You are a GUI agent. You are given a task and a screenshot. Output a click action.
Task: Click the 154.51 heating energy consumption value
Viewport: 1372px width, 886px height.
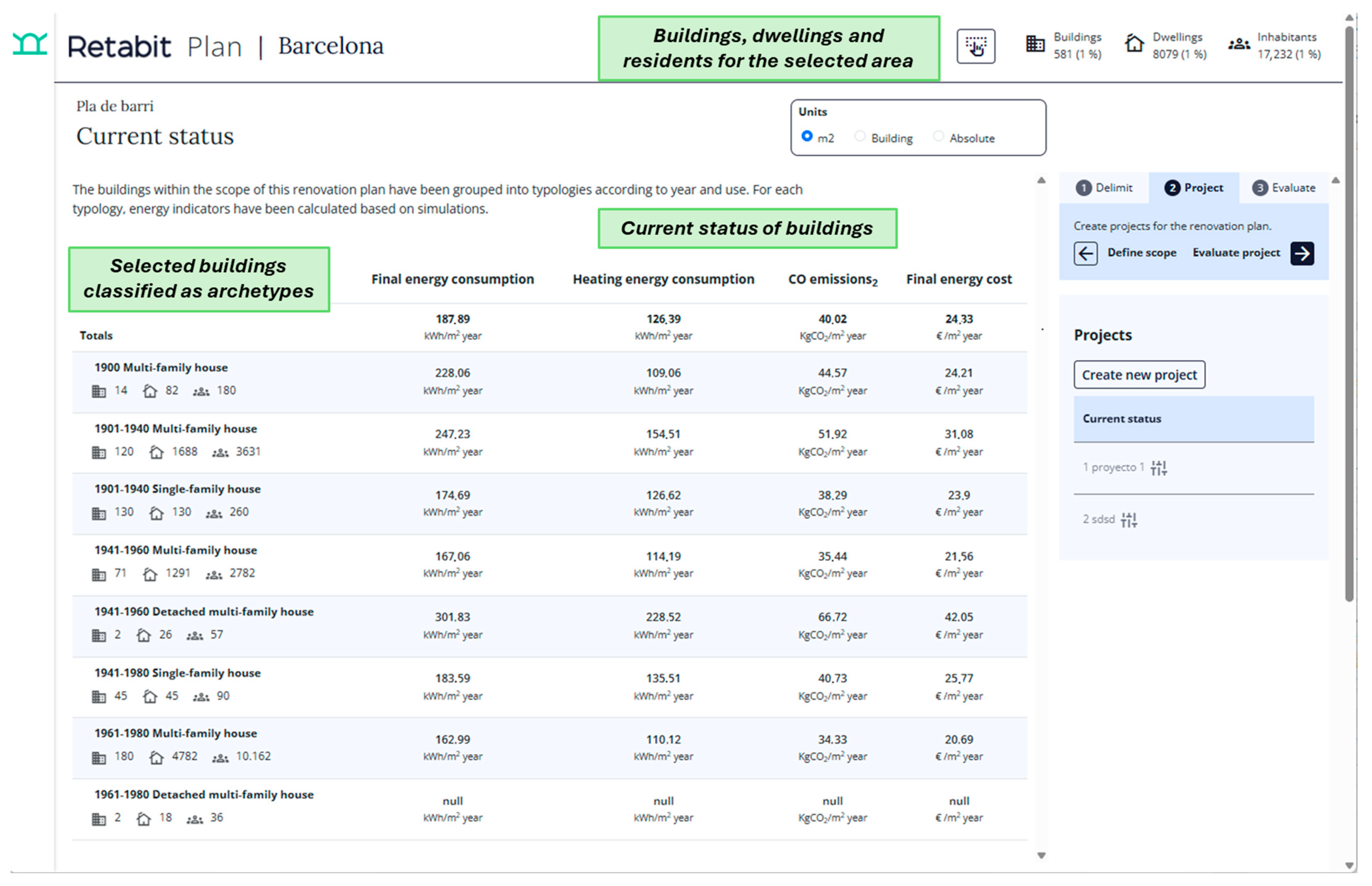(663, 434)
